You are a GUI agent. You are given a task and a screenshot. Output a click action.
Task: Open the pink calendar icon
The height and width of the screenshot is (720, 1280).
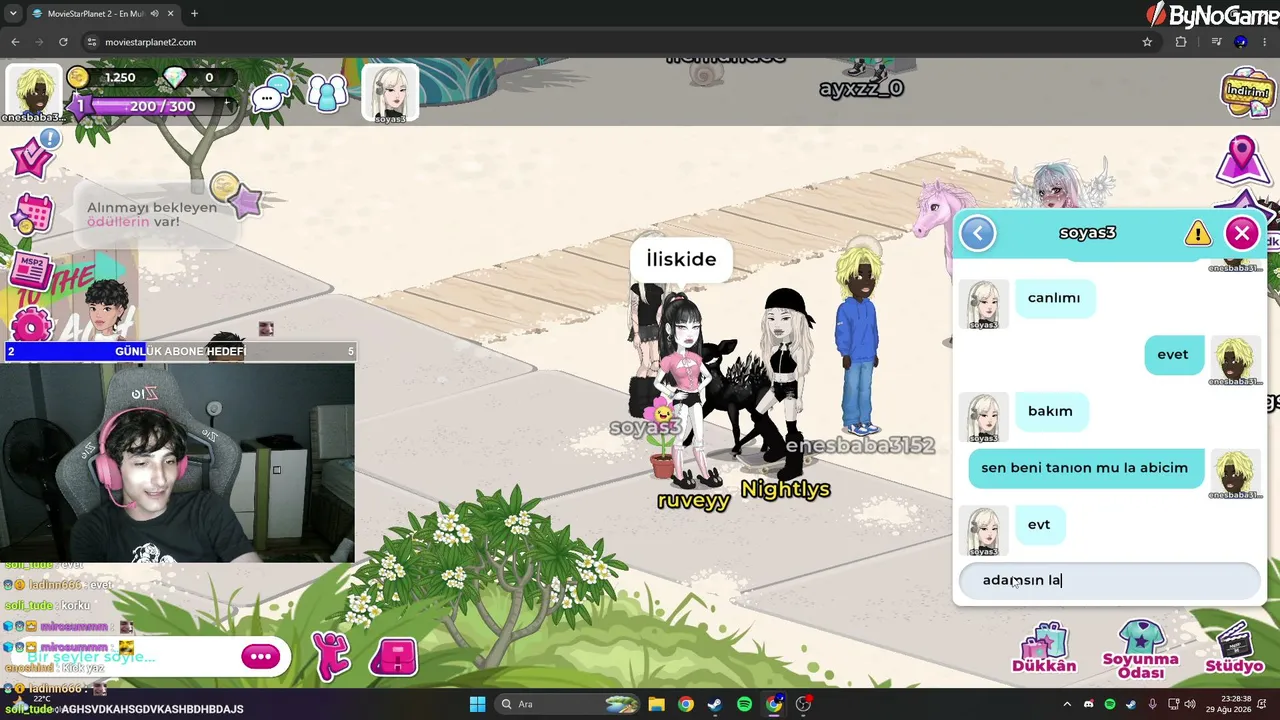pyautogui.click(x=32, y=212)
